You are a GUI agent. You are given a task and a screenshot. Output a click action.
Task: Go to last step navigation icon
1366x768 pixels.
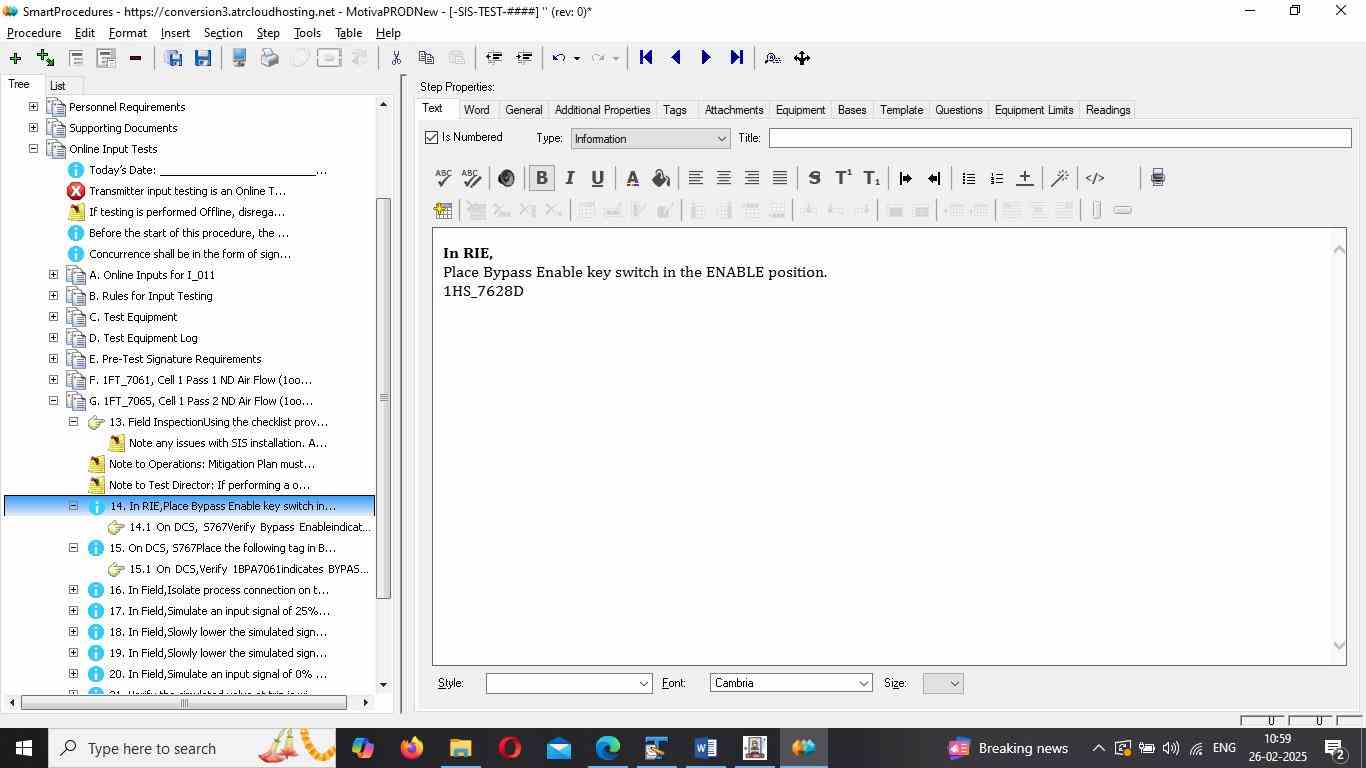(737, 58)
